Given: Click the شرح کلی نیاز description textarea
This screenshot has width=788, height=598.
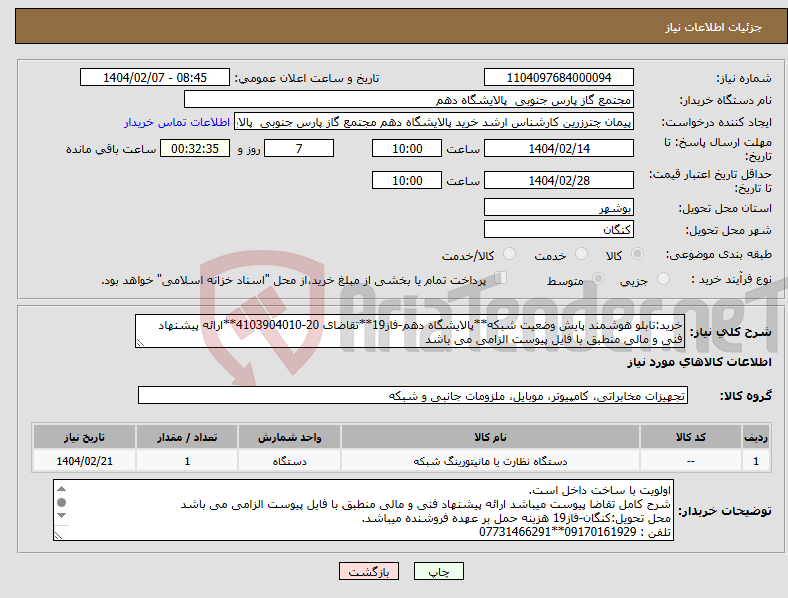Looking at the screenshot, I should (x=410, y=332).
